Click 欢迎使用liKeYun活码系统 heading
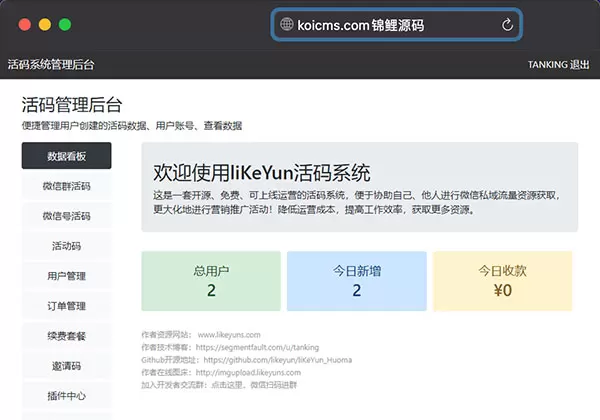Viewport: 600px width, 420px height. tap(262, 173)
